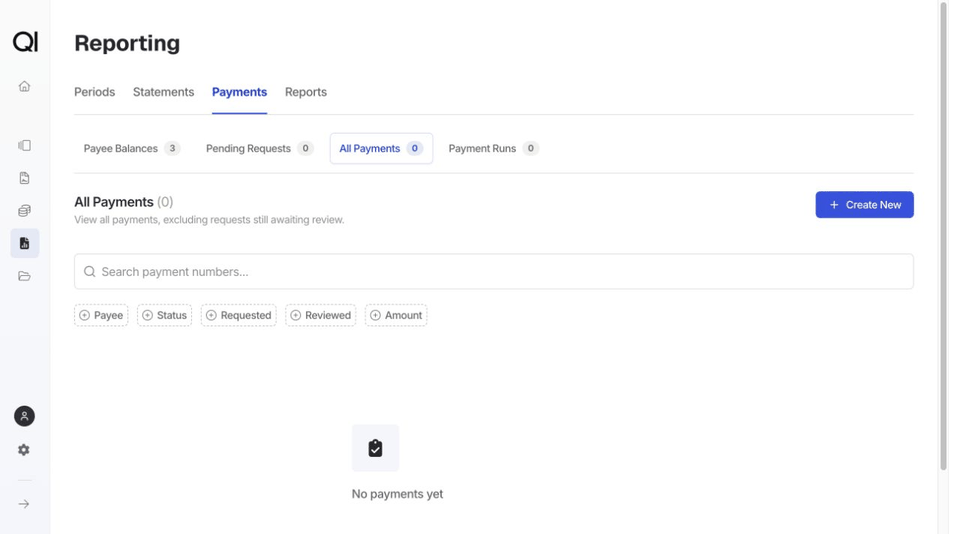This screenshot has height=540, width=960.
Task: Click the 'No payments yet' text
Action: pyautogui.click(x=397, y=494)
